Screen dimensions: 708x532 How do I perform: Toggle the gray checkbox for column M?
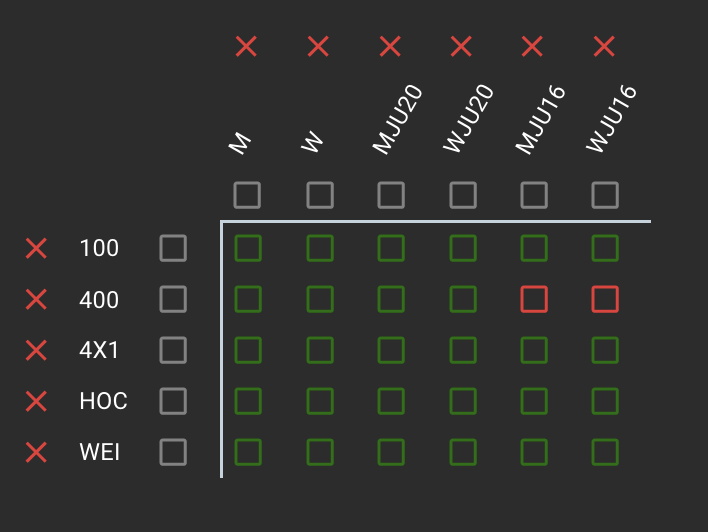click(247, 194)
